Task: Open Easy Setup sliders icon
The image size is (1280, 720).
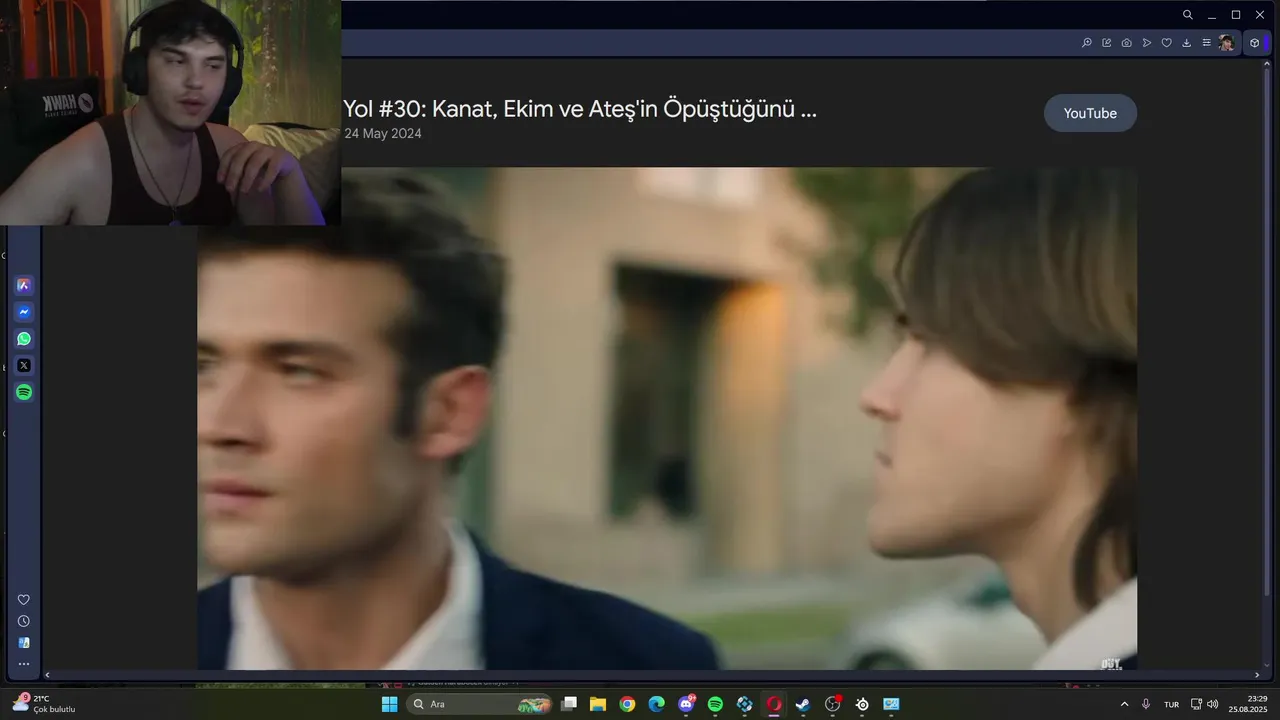Action: coord(1206,43)
